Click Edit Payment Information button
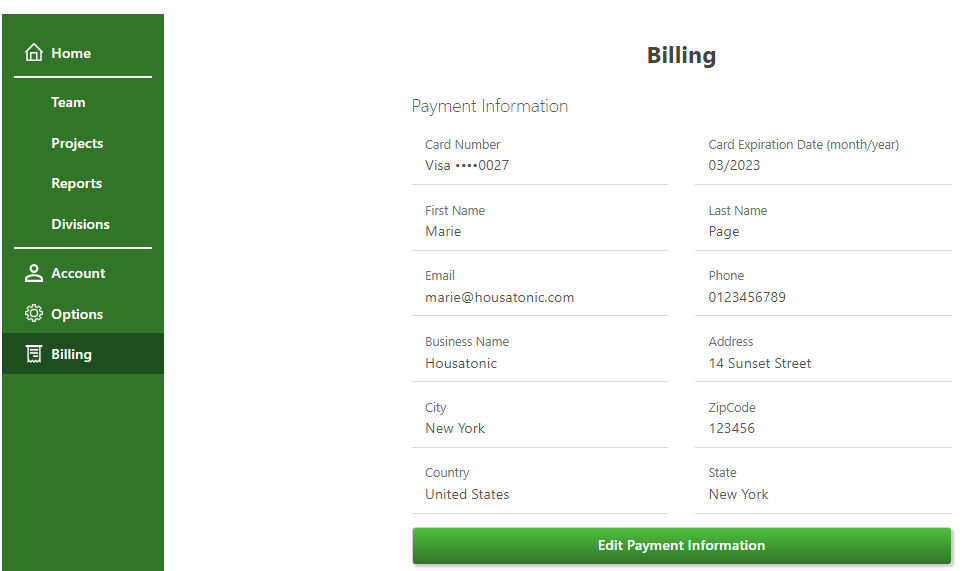The width and height of the screenshot is (970, 571). point(681,545)
